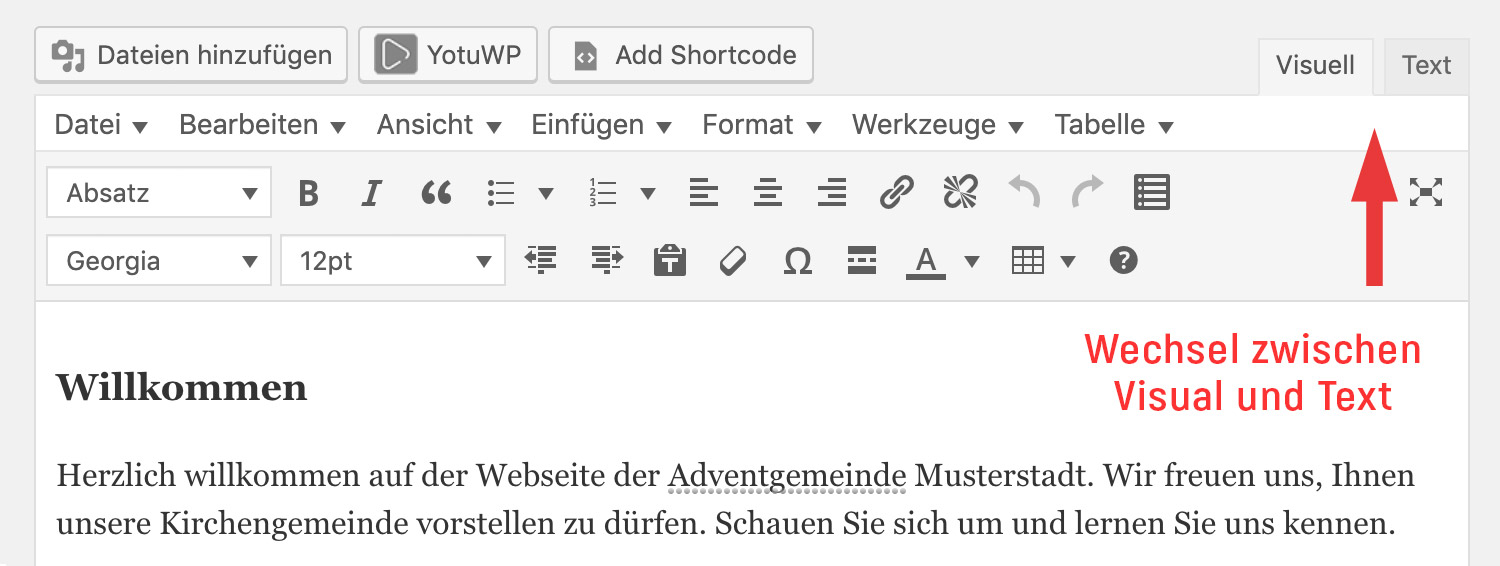Remove link with unlink icon
1500x566 pixels.
click(960, 192)
